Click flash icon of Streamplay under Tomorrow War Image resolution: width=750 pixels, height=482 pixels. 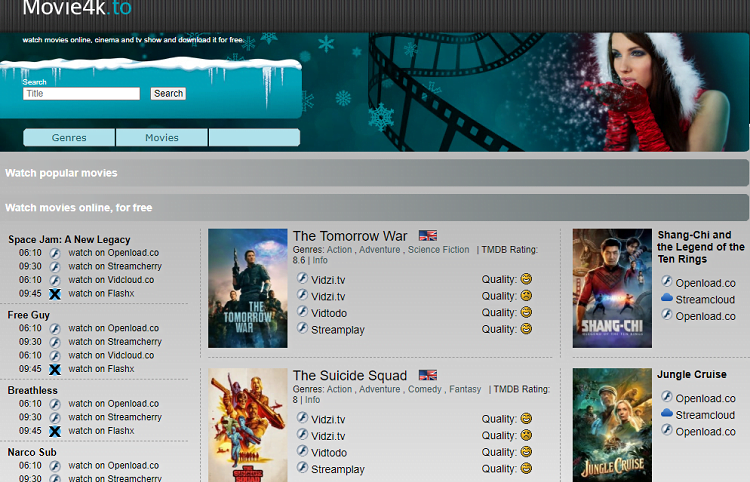tap(302, 329)
